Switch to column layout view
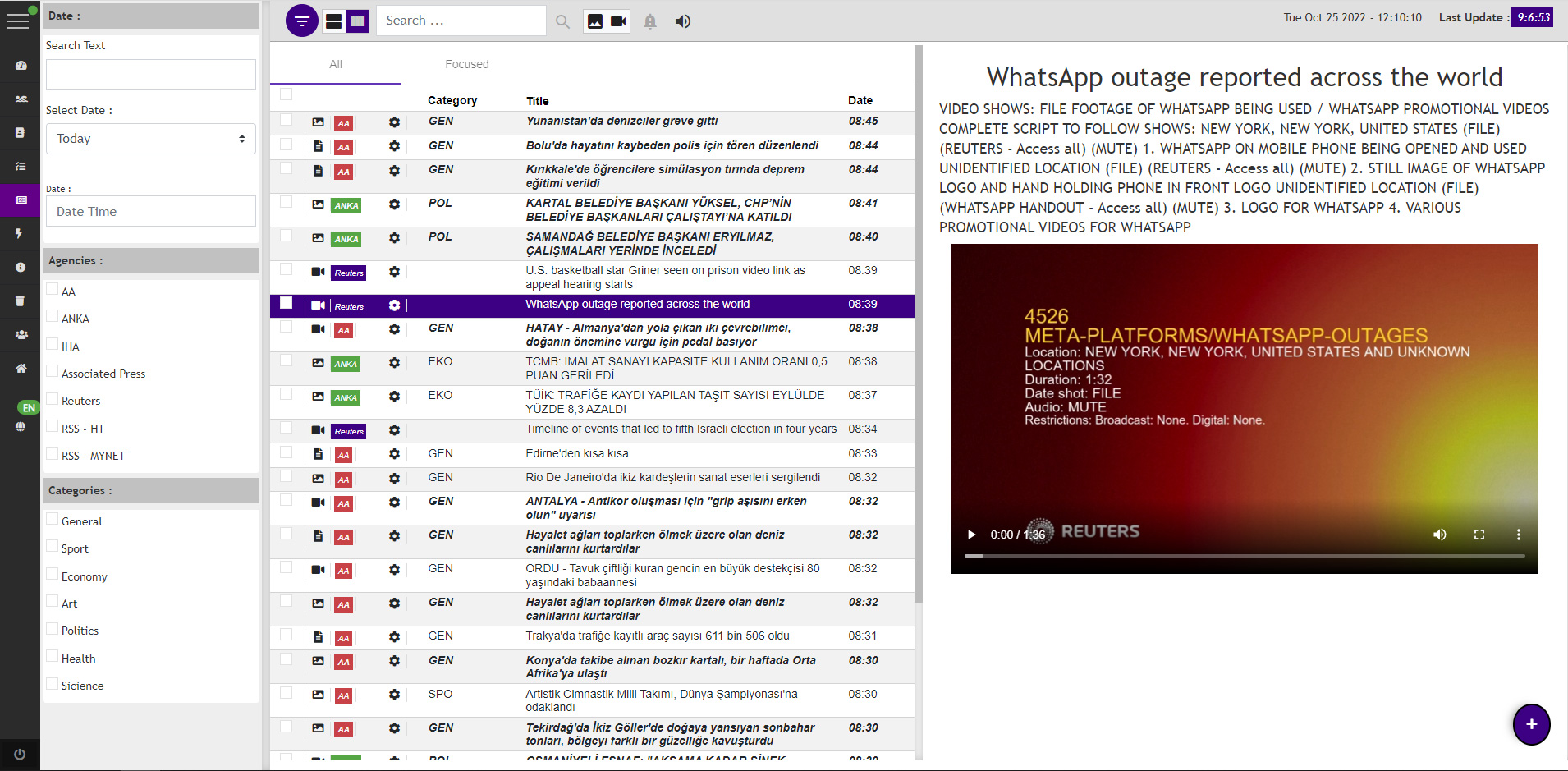Screen dimensions: 1568x771 tap(358, 21)
